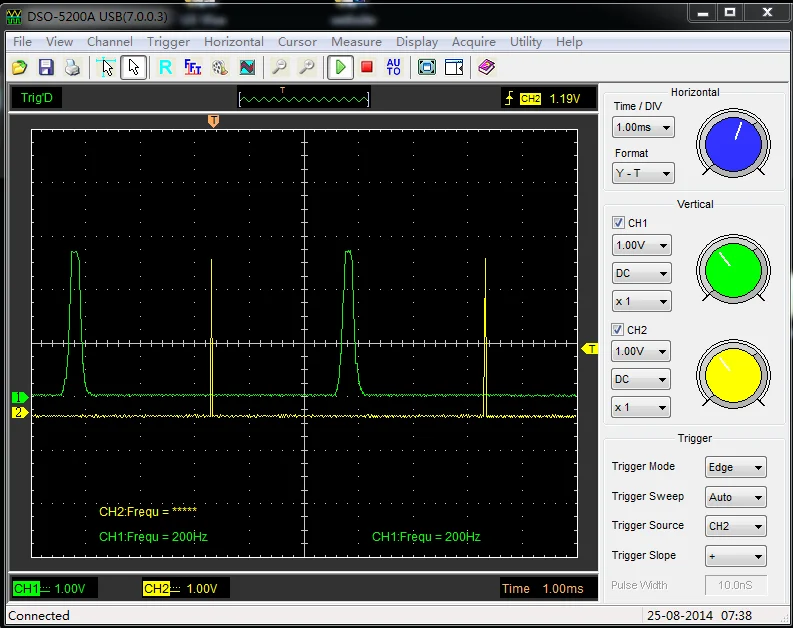Click the CH2 1.00V status label
Image resolution: width=793 pixels, height=628 pixels.
click(x=180, y=588)
